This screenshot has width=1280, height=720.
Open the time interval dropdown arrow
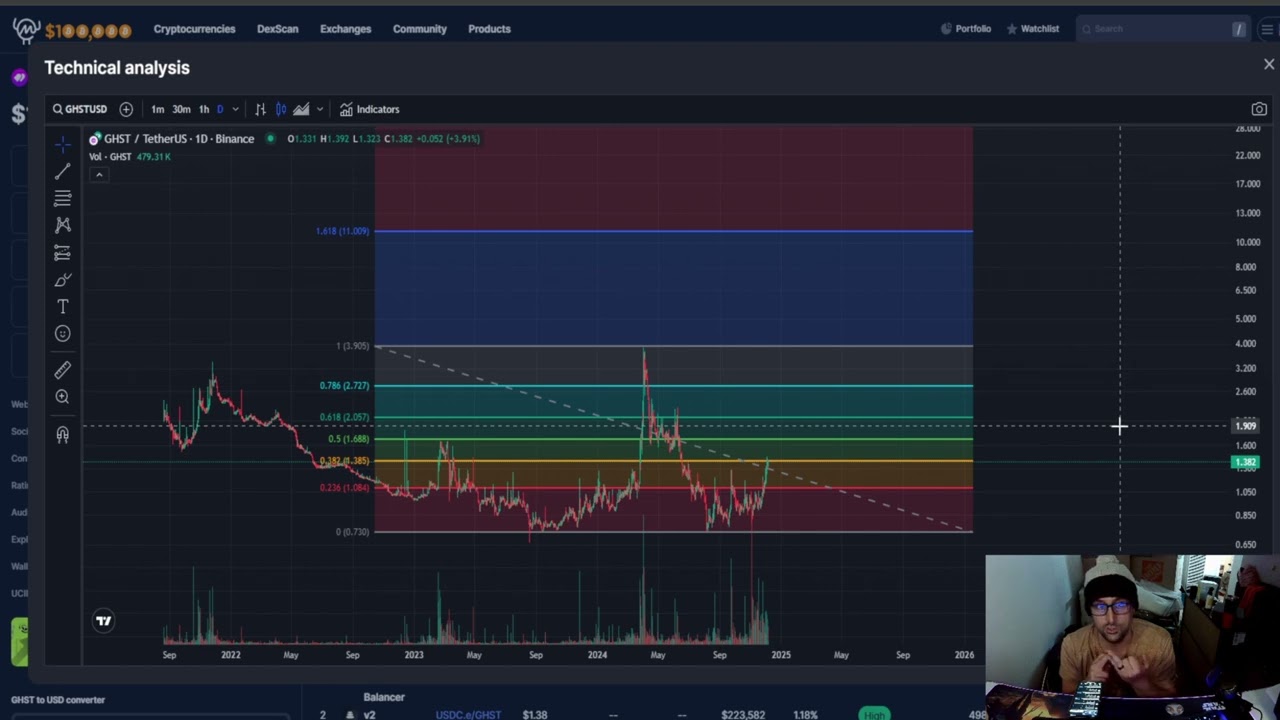(235, 109)
